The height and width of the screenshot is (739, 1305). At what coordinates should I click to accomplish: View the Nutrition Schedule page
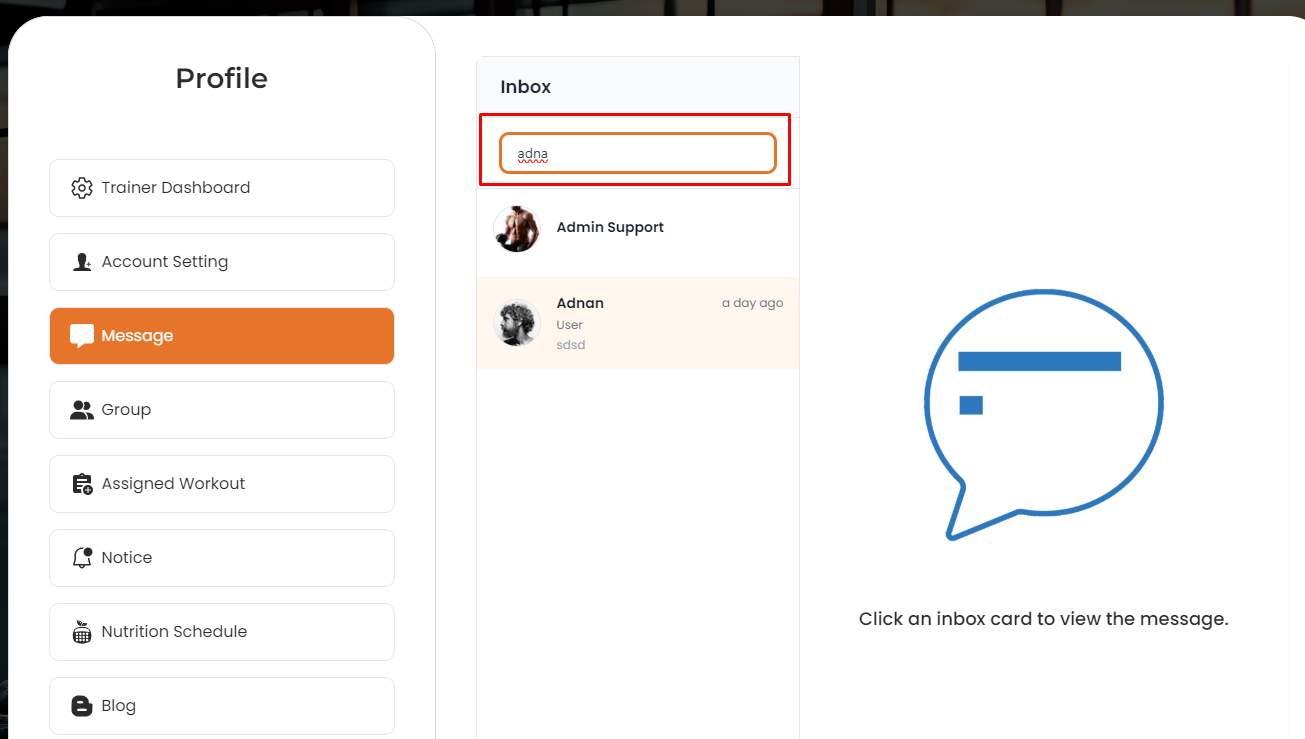[221, 632]
